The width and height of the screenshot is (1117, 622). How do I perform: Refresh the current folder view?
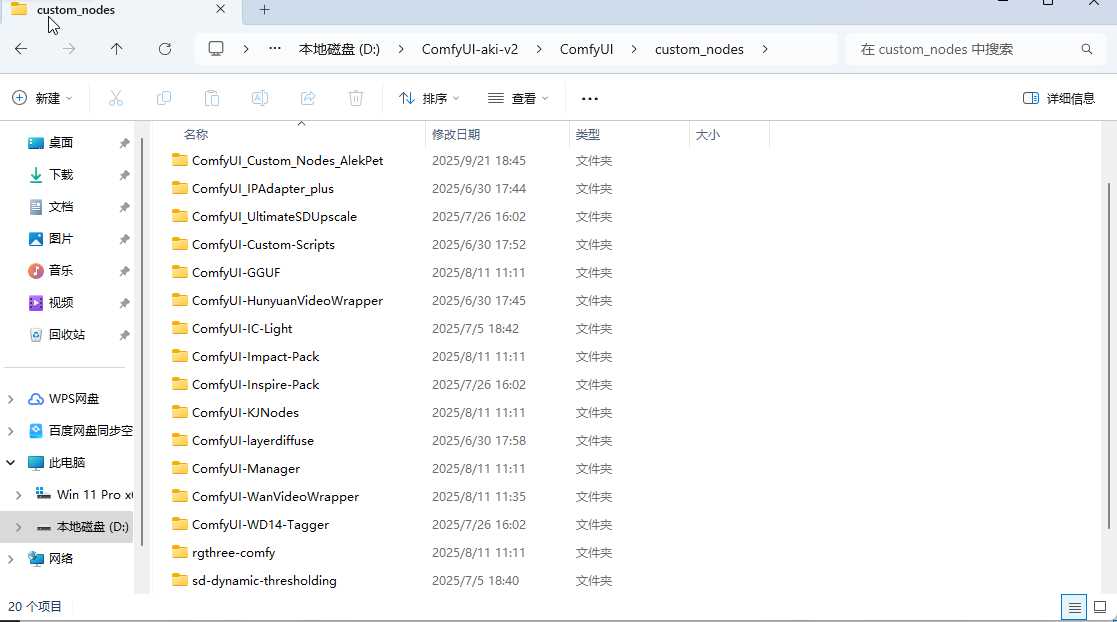165,49
